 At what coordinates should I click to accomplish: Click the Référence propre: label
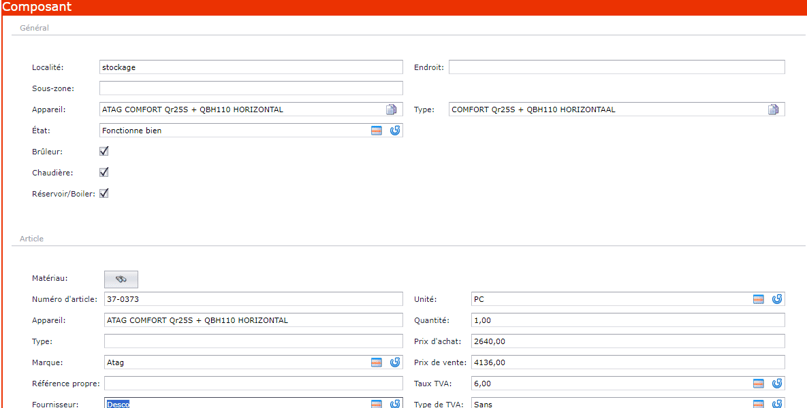pos(66,384)
